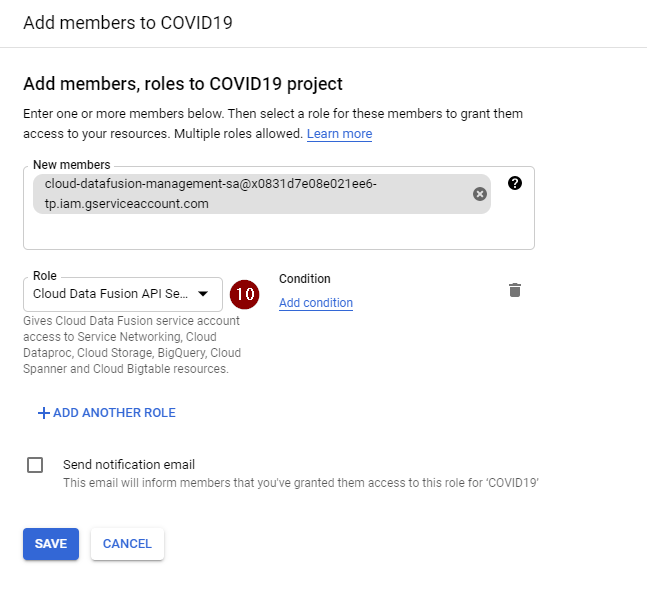Click the red number 10 badge
This screenshot has height=590, width=647.
pyautogui.click(x=245, y=294)
